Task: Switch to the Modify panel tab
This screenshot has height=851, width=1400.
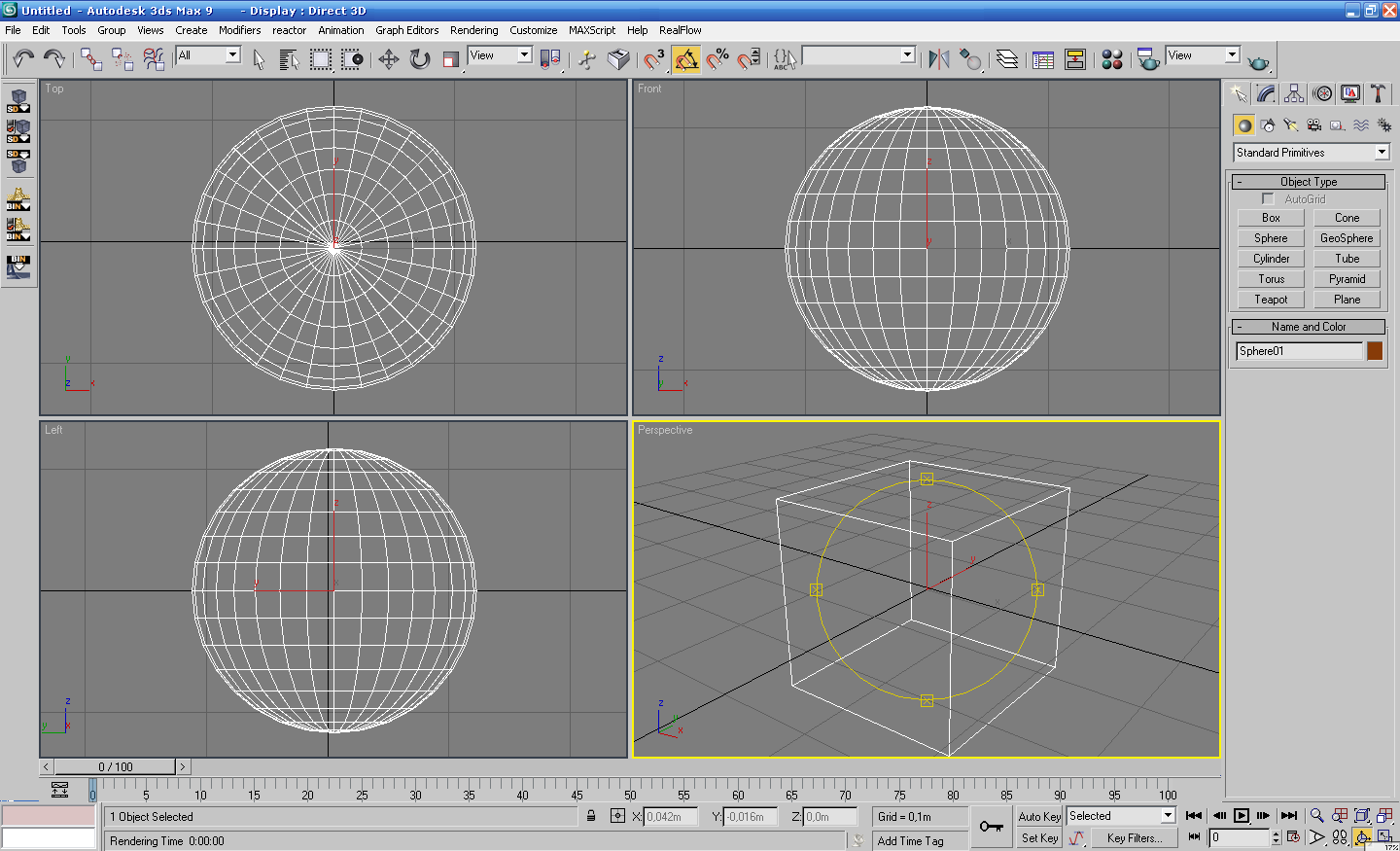Action: tap(1266, 93)
